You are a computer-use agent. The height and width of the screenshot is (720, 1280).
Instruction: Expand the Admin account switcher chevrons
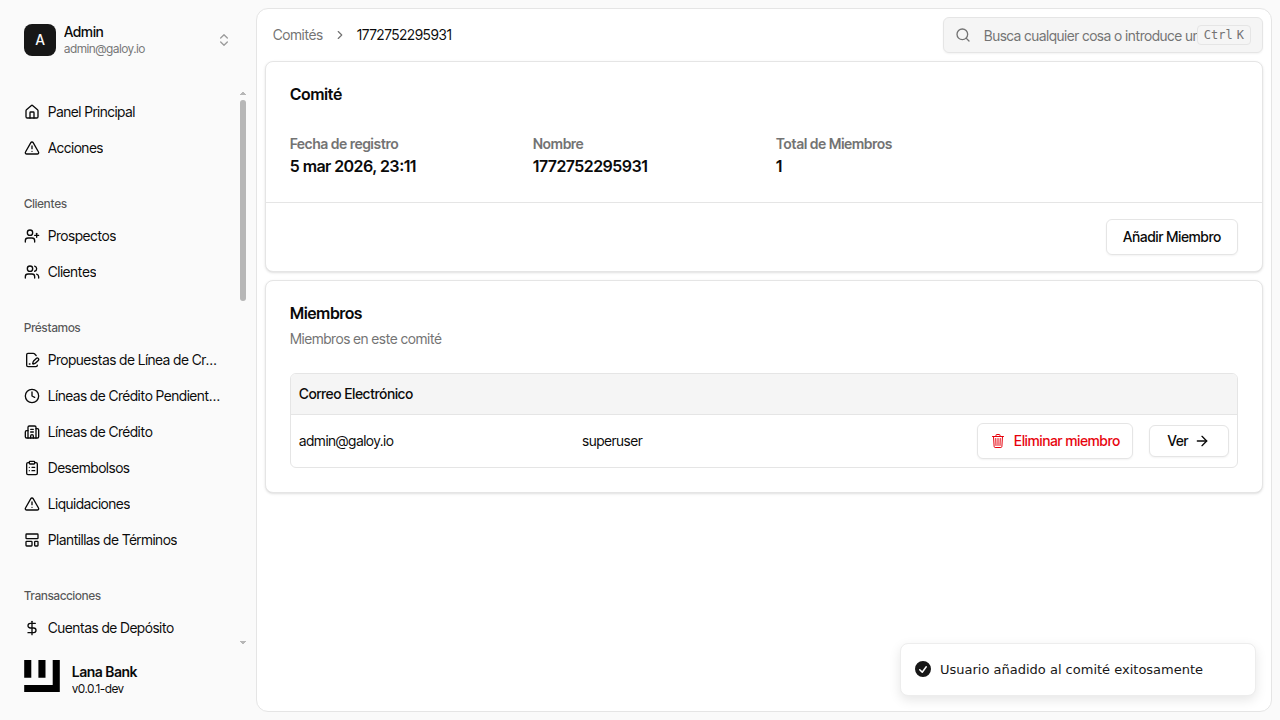click(x=224, y=40)
